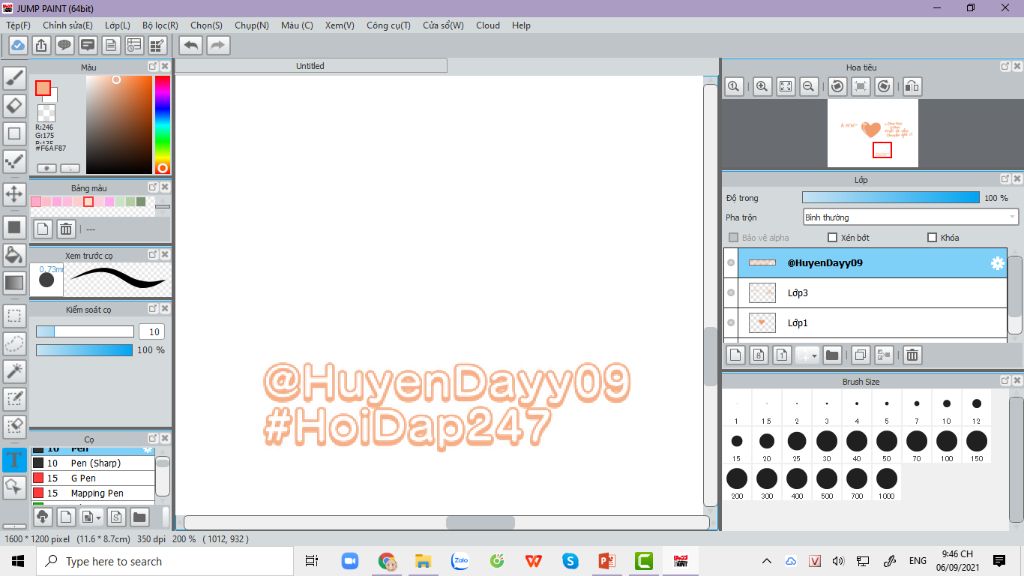Duplicate the layer in Lớp panel
The width and height of the screenshot is (1024, 576).
(x=860, y=355)
